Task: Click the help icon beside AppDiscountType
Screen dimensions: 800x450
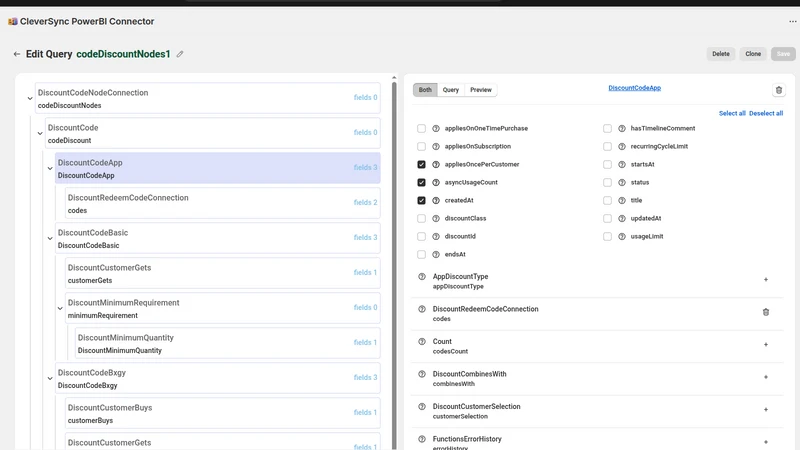Action: pos(422,277)
